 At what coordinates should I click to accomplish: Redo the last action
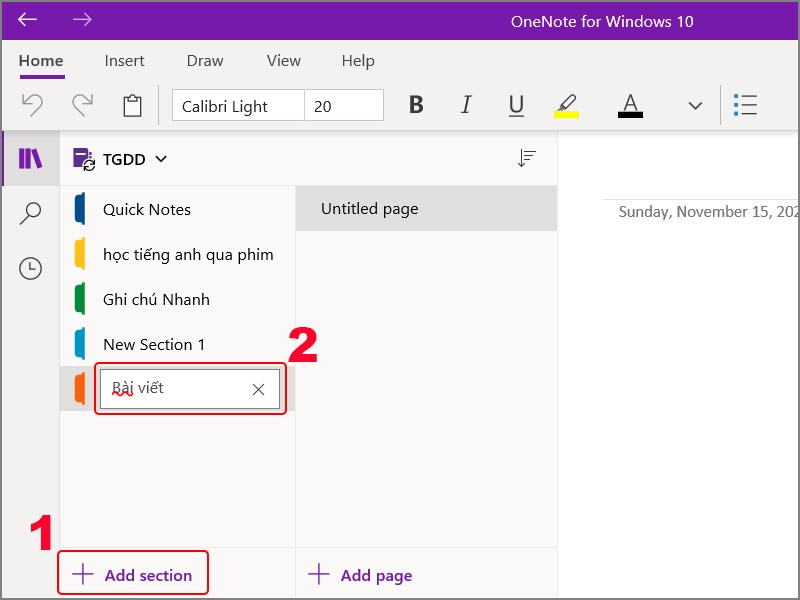[x=82, y=105]
